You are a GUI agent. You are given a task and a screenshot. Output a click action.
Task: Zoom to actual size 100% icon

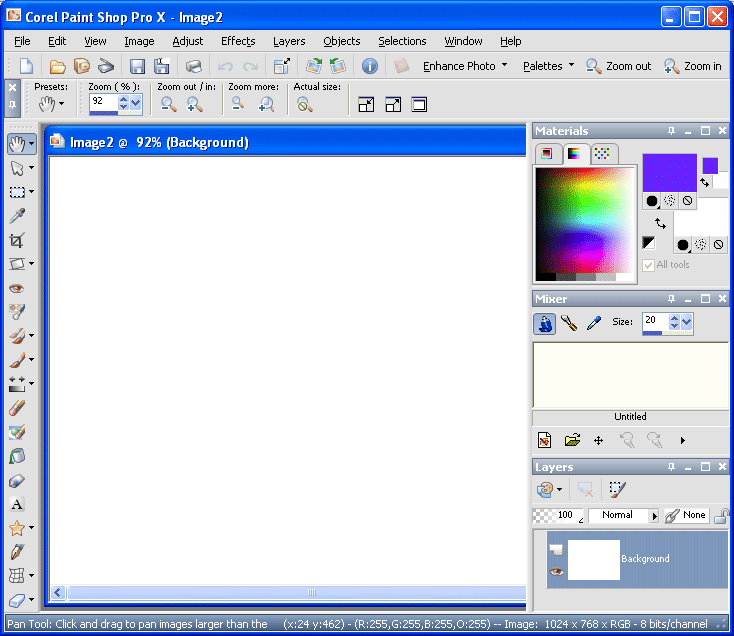coord(305,104)
